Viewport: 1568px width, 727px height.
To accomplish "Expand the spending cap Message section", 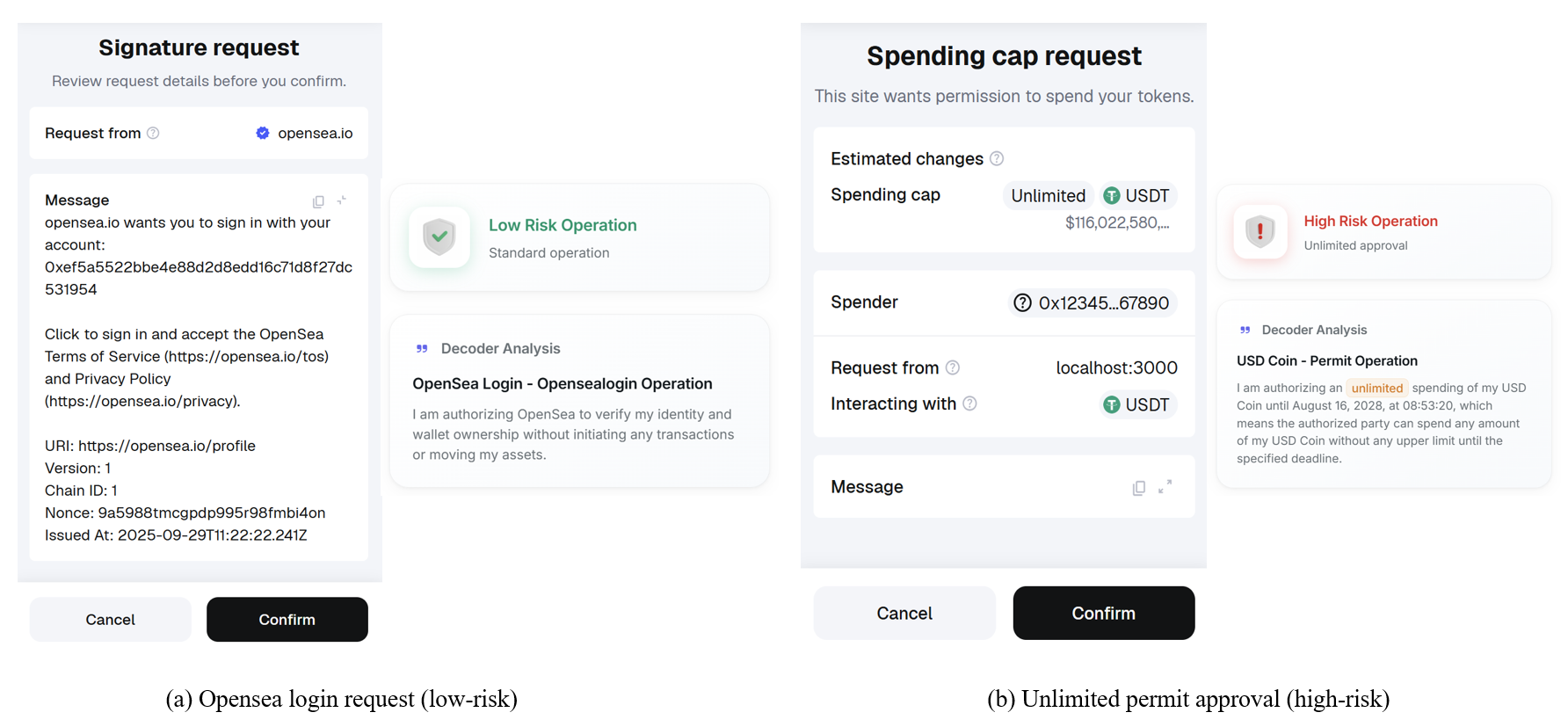I will 1165,486.
